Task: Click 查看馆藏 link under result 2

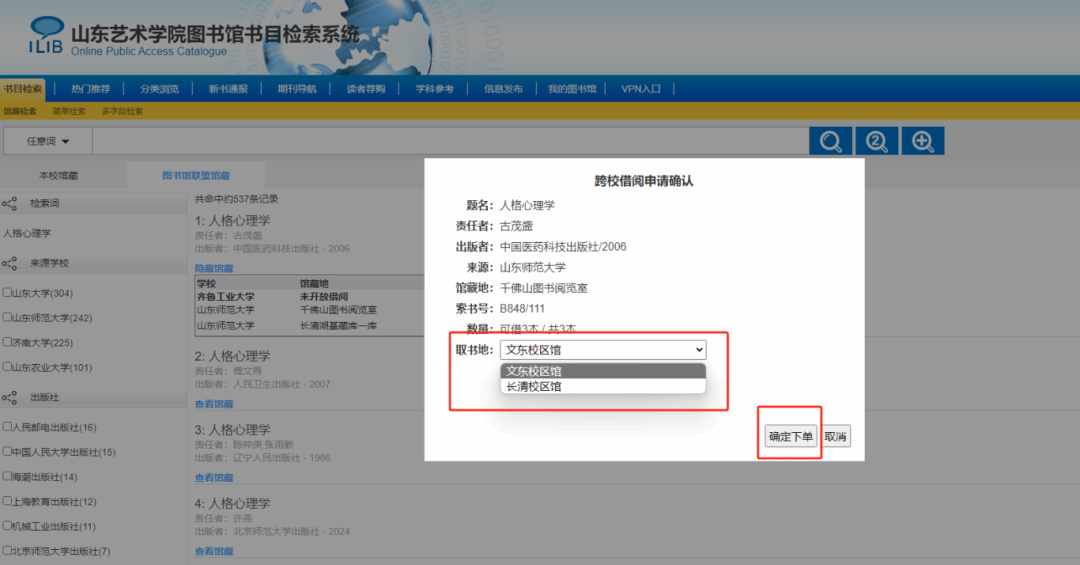Action: (x=214, y=404)
